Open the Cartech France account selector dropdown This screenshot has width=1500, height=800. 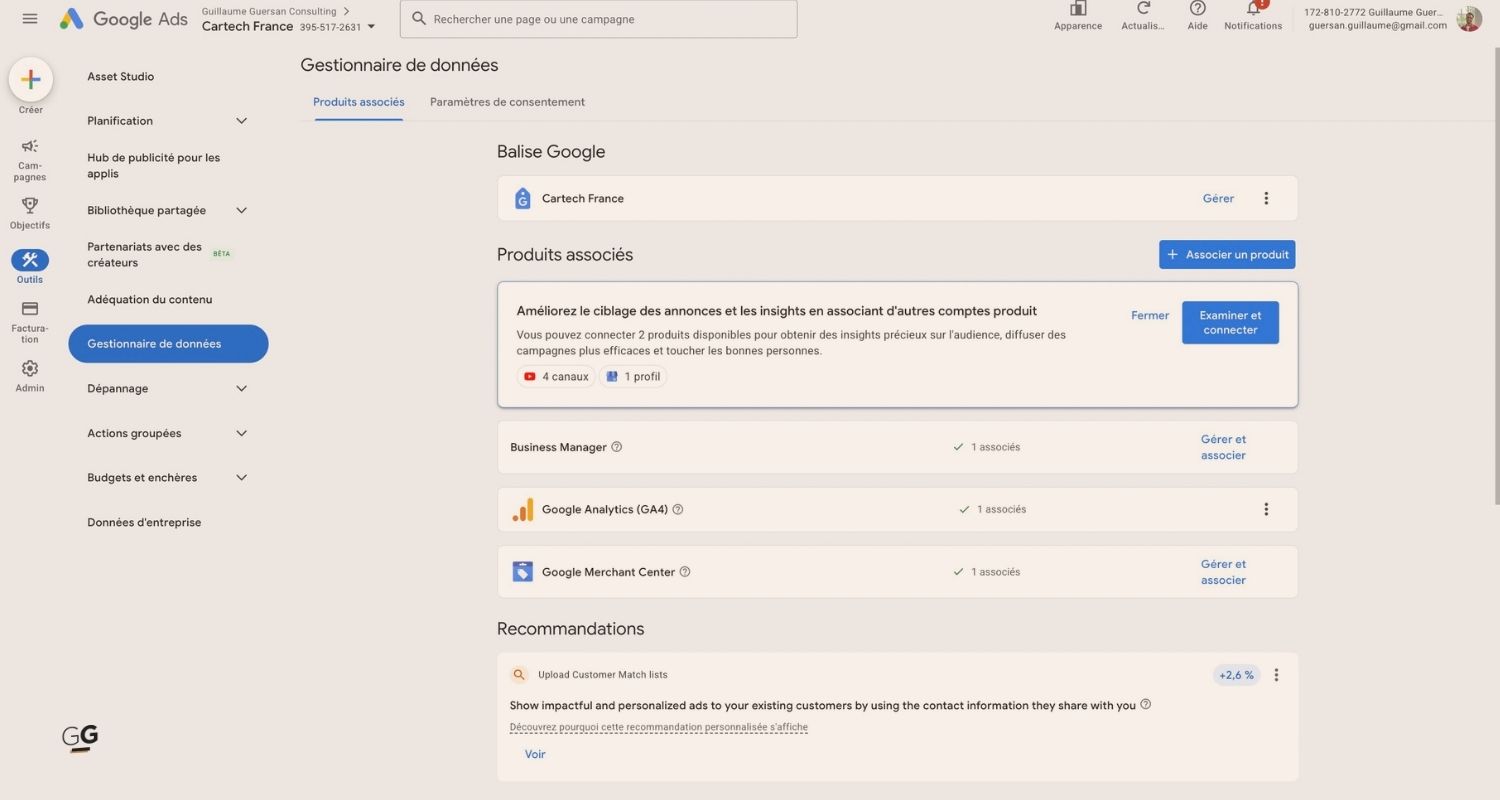click(x=371, y=26)
